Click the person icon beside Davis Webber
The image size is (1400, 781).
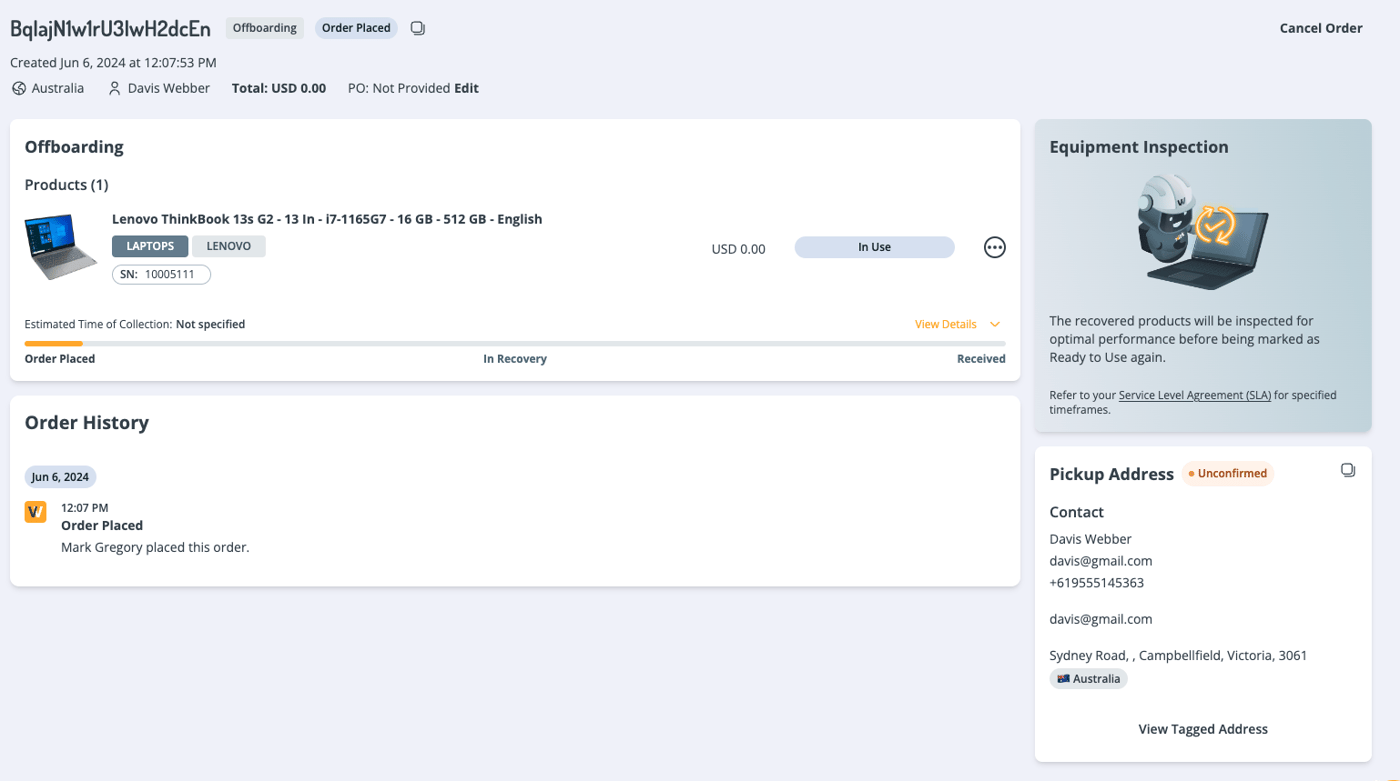click(115, 88)
